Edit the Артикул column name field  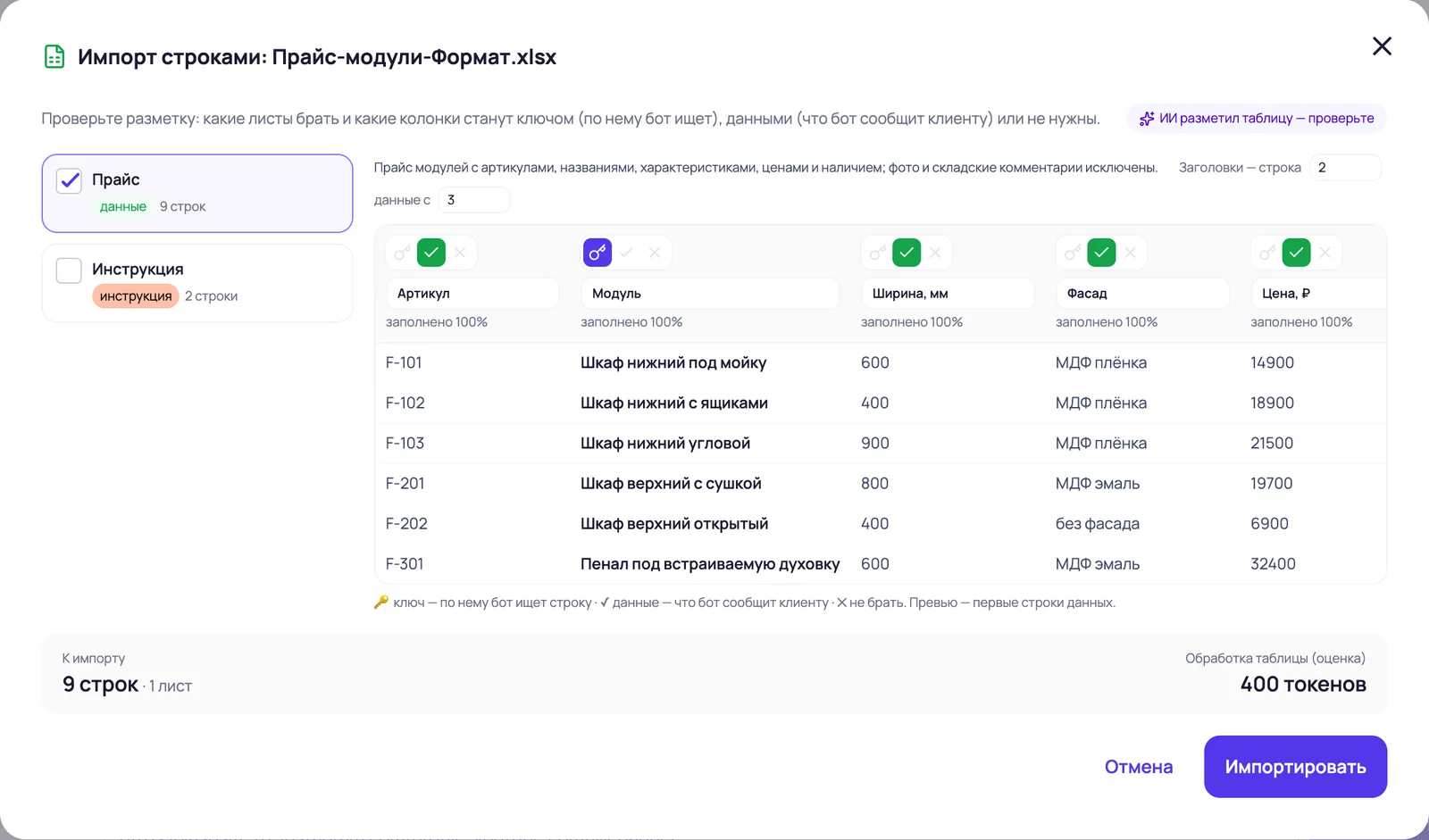[472, 294]
